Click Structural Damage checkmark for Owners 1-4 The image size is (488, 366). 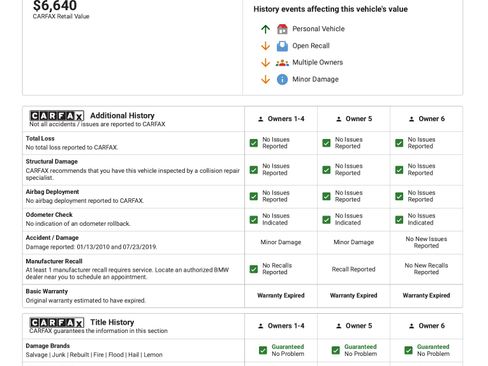[x=254, y=170]
